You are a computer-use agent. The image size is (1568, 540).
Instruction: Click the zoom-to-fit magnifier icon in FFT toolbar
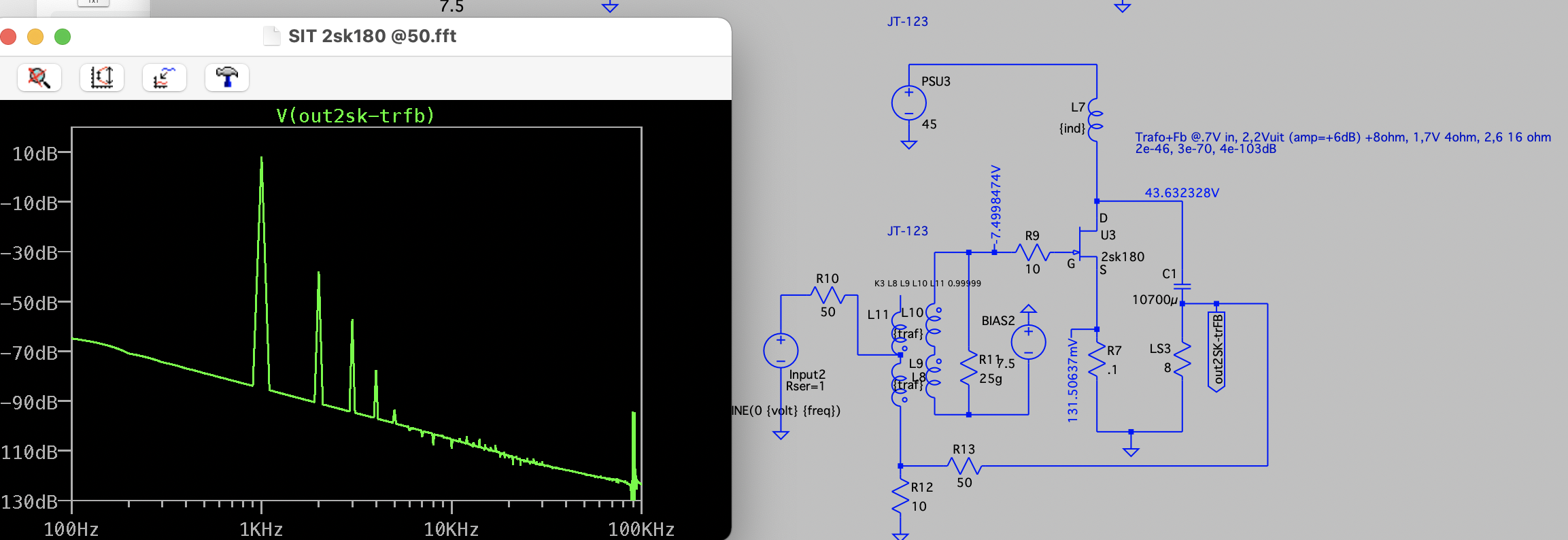39,78
